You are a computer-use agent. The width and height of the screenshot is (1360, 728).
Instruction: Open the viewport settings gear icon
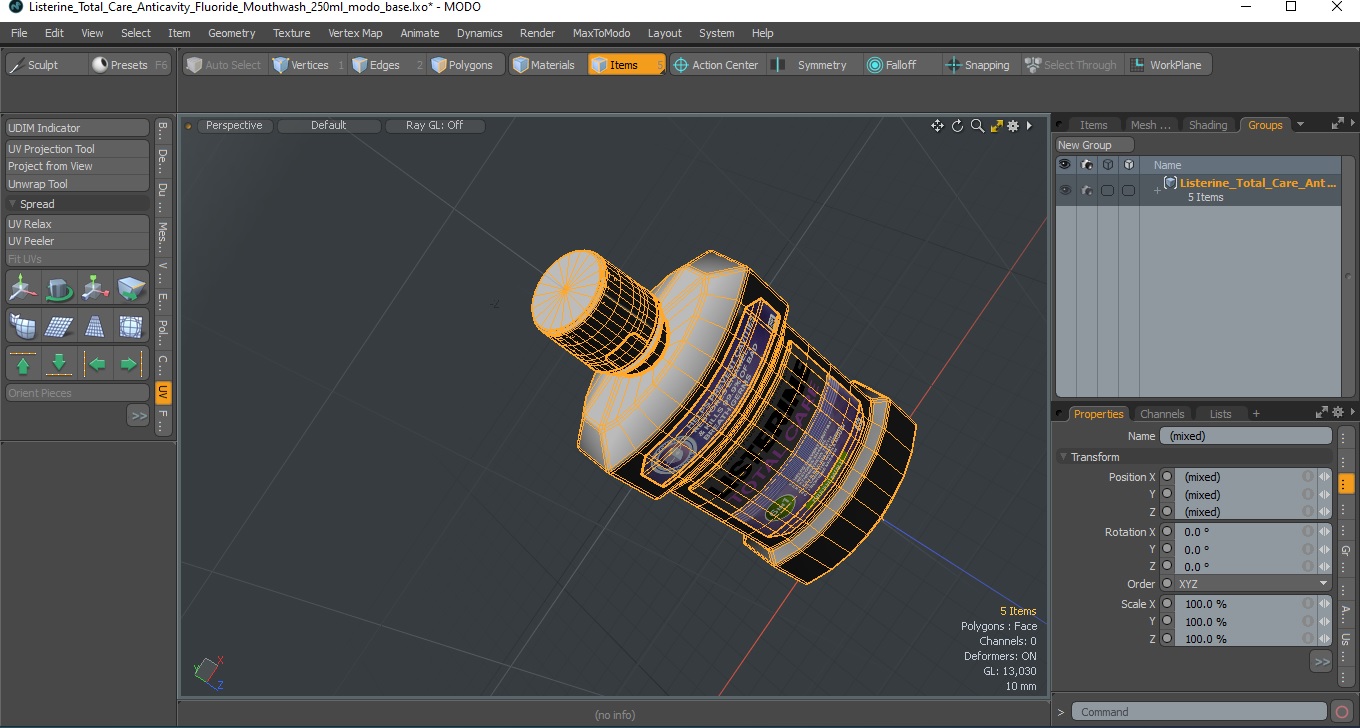(x=1013, y=126)
